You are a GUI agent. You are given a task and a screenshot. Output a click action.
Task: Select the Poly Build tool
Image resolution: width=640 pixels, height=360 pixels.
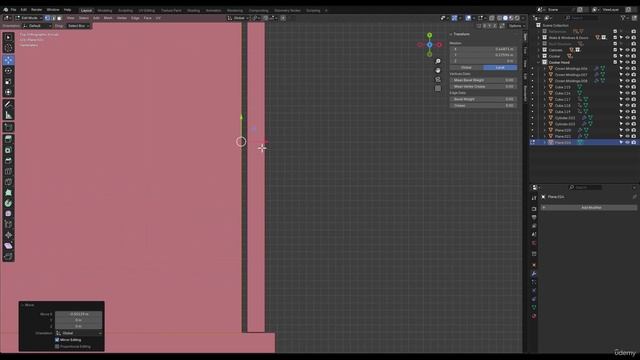click(x=8, y=193)
